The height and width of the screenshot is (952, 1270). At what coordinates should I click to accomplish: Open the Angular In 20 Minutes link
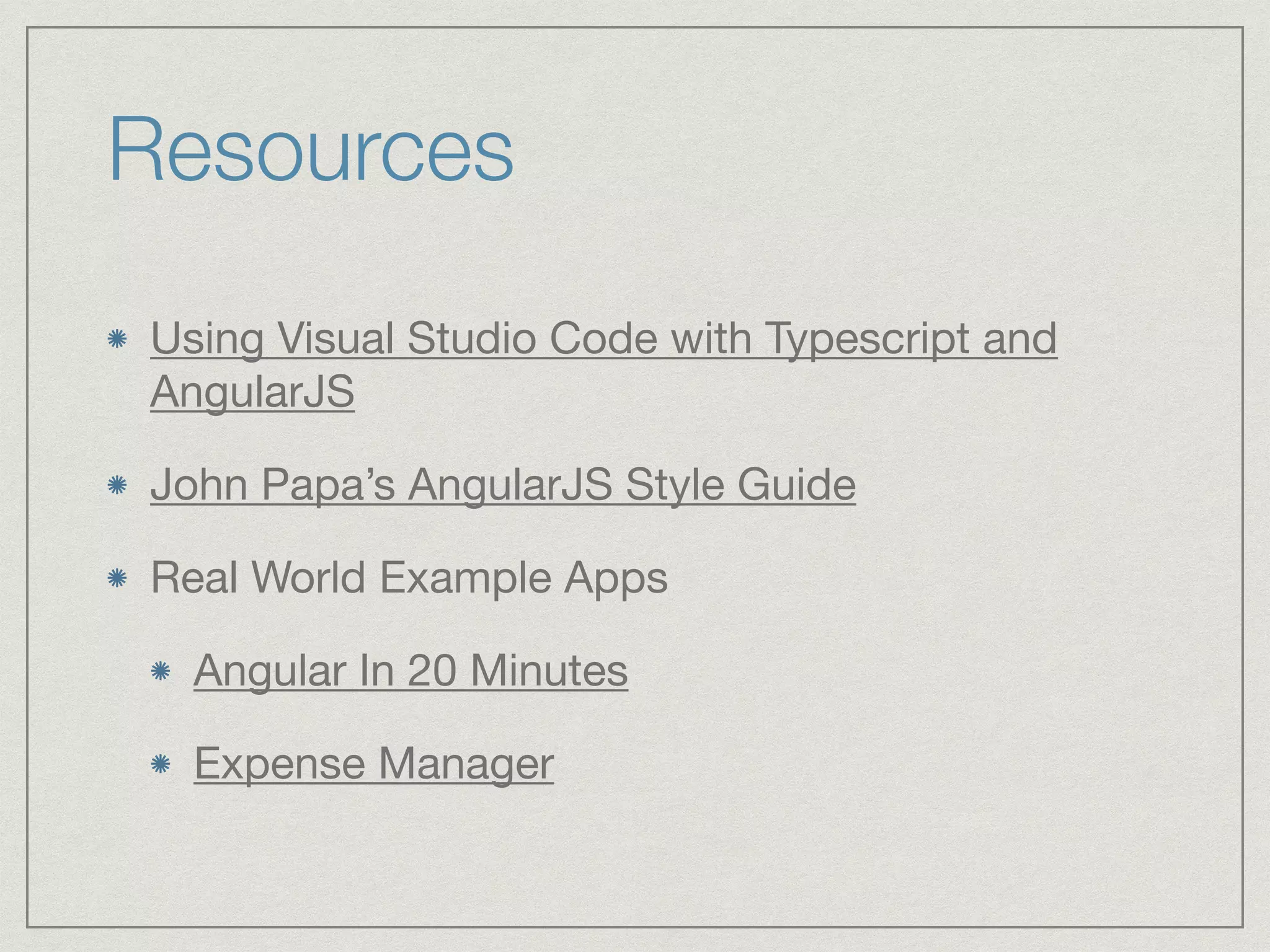pyautogui.click(x=411, y=671)
